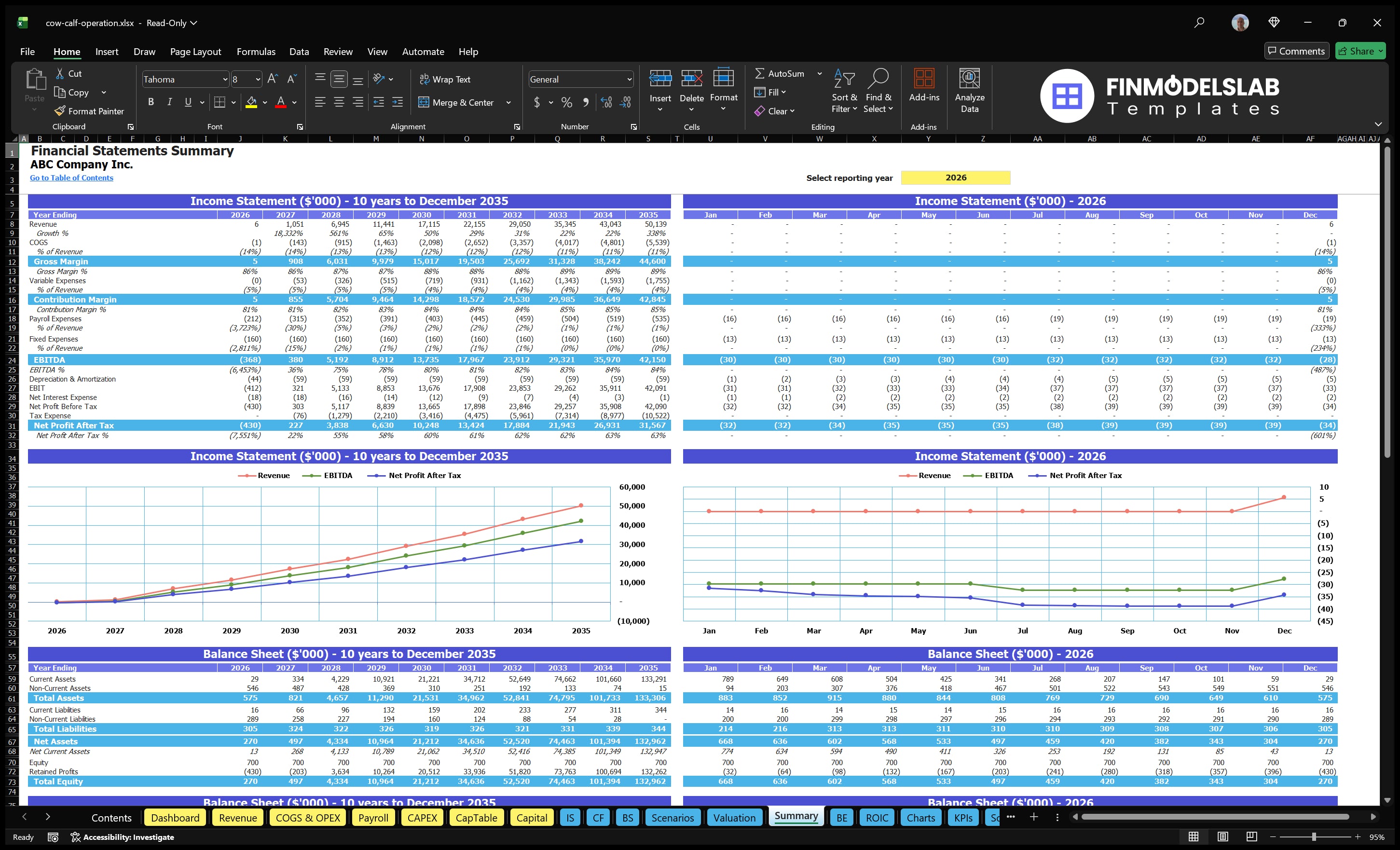Apply Percent Style number formatting
This screenshot has height=850, width=1400.
tap(566, 103)
